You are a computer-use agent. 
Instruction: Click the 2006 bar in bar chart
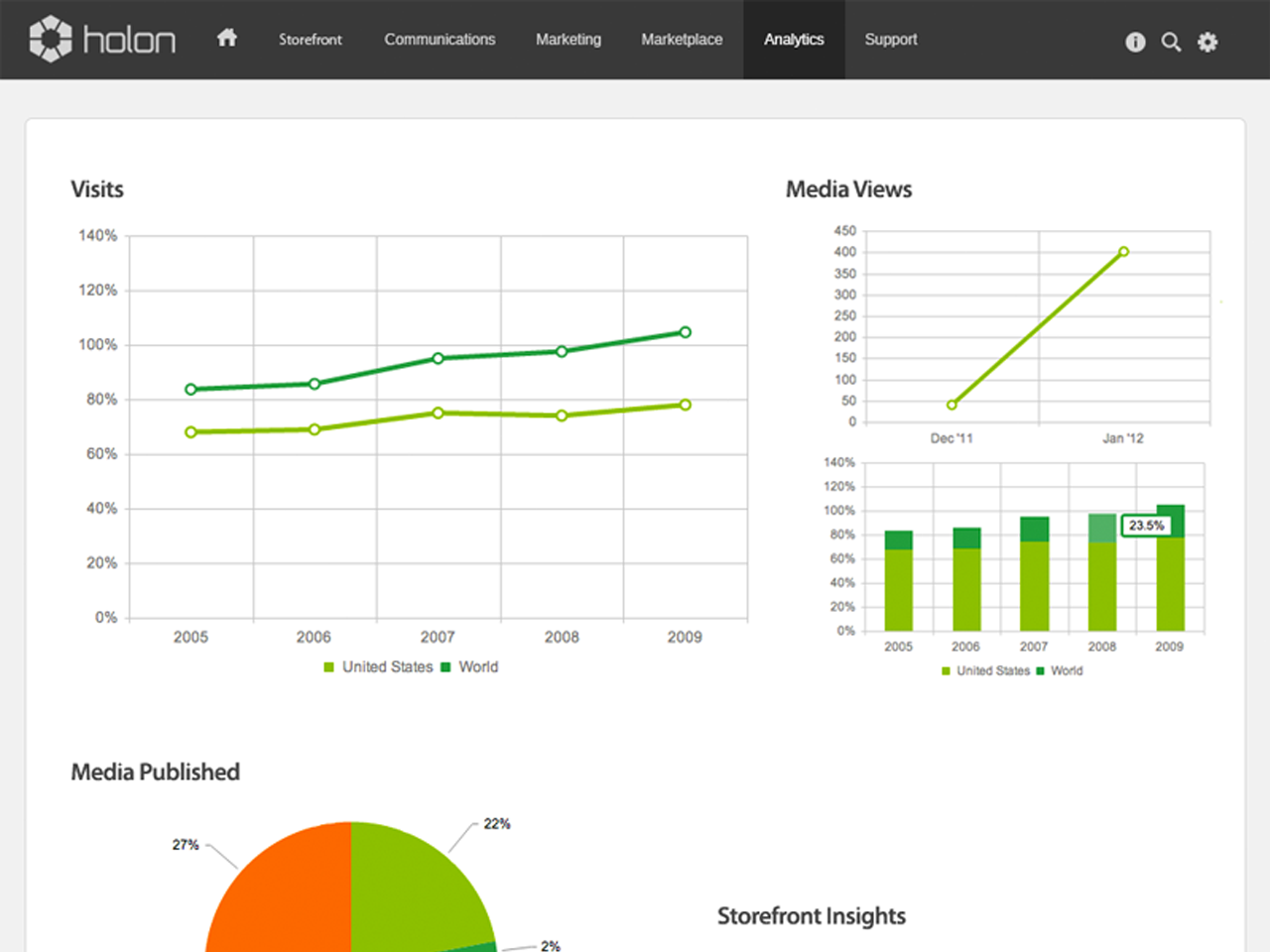966,579
